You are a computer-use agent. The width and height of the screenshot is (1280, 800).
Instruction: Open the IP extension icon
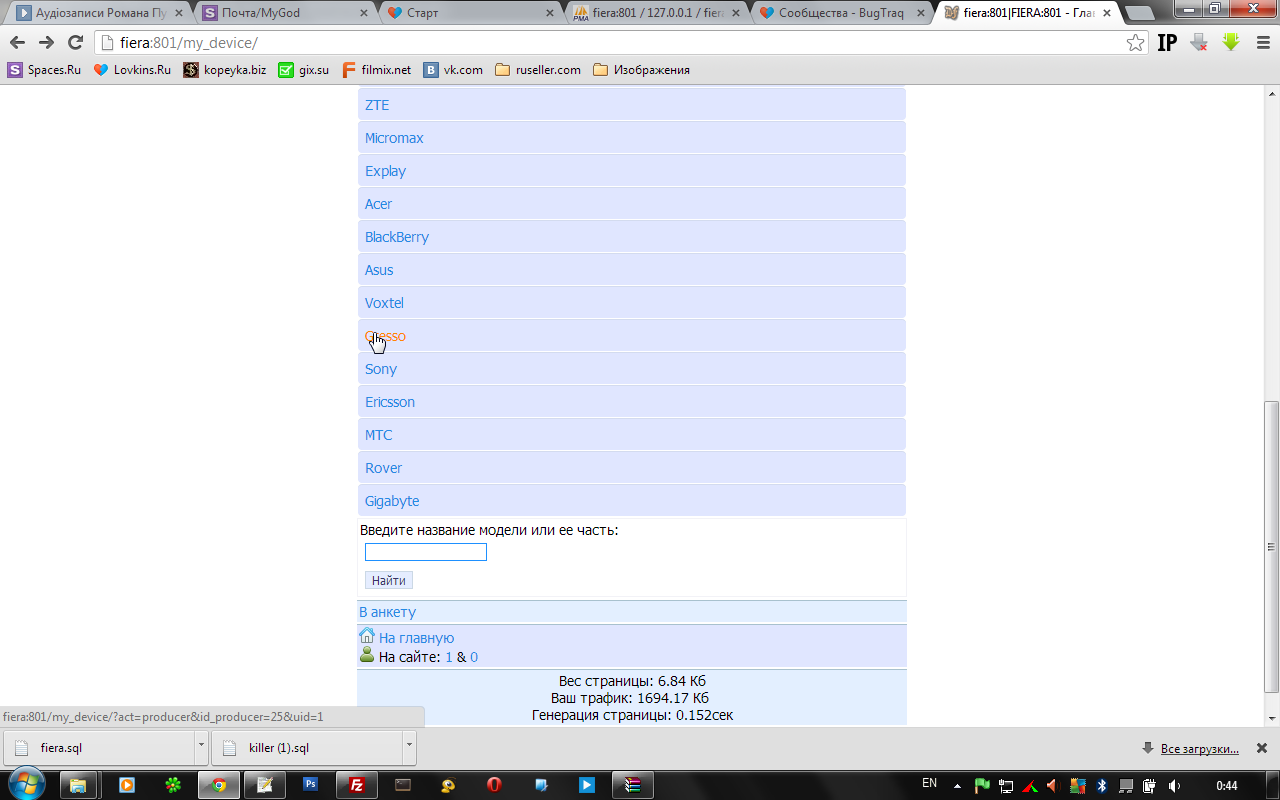pyautogui.click(x=1167, y=43)
